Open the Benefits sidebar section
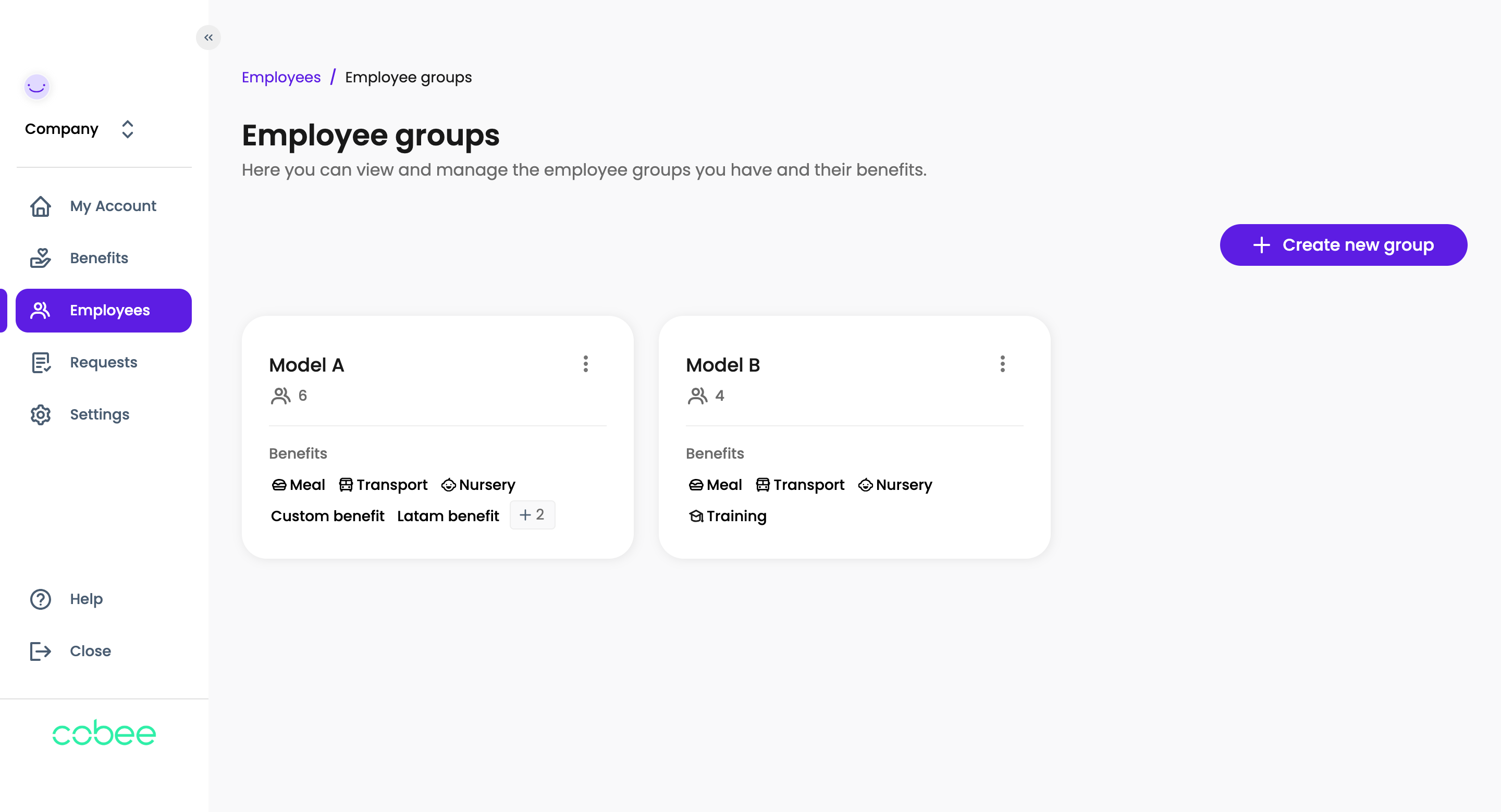The height and width of the screenshot is (812, 1501). (99, 258)
